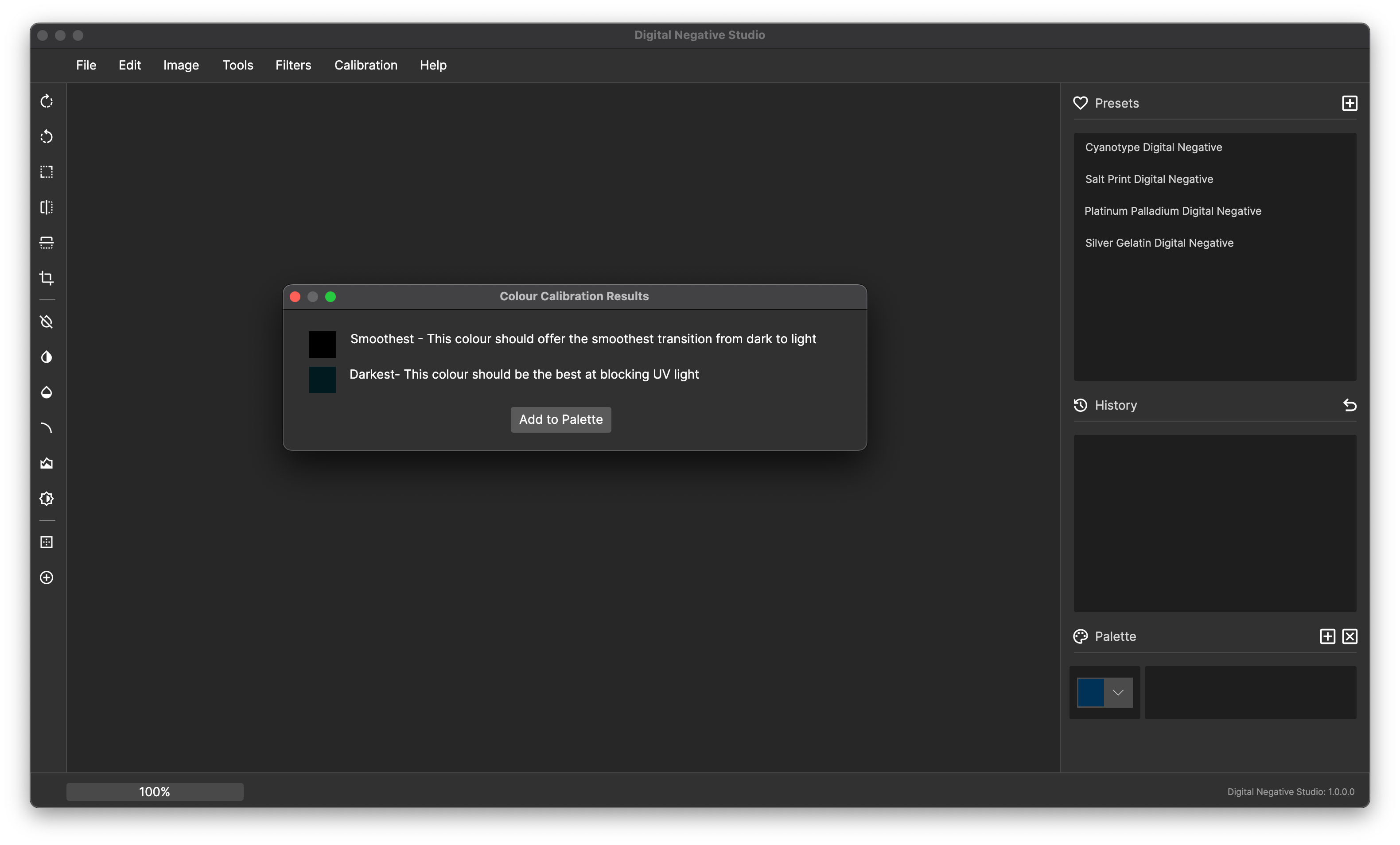Viewport: 1400px width, 845px height.
Task: Click Add to Palette button
Action: point(561,419)
